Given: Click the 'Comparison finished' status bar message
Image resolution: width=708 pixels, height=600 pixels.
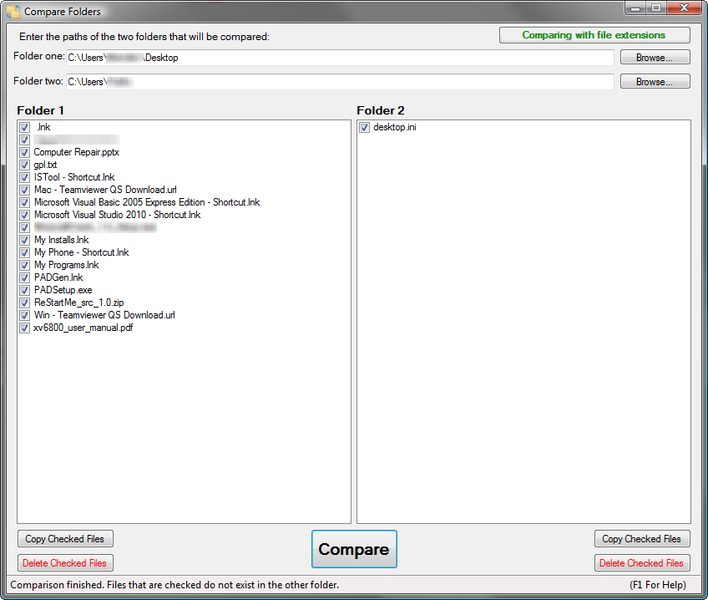Looking at the screenshot, I should tap(174, 585).
